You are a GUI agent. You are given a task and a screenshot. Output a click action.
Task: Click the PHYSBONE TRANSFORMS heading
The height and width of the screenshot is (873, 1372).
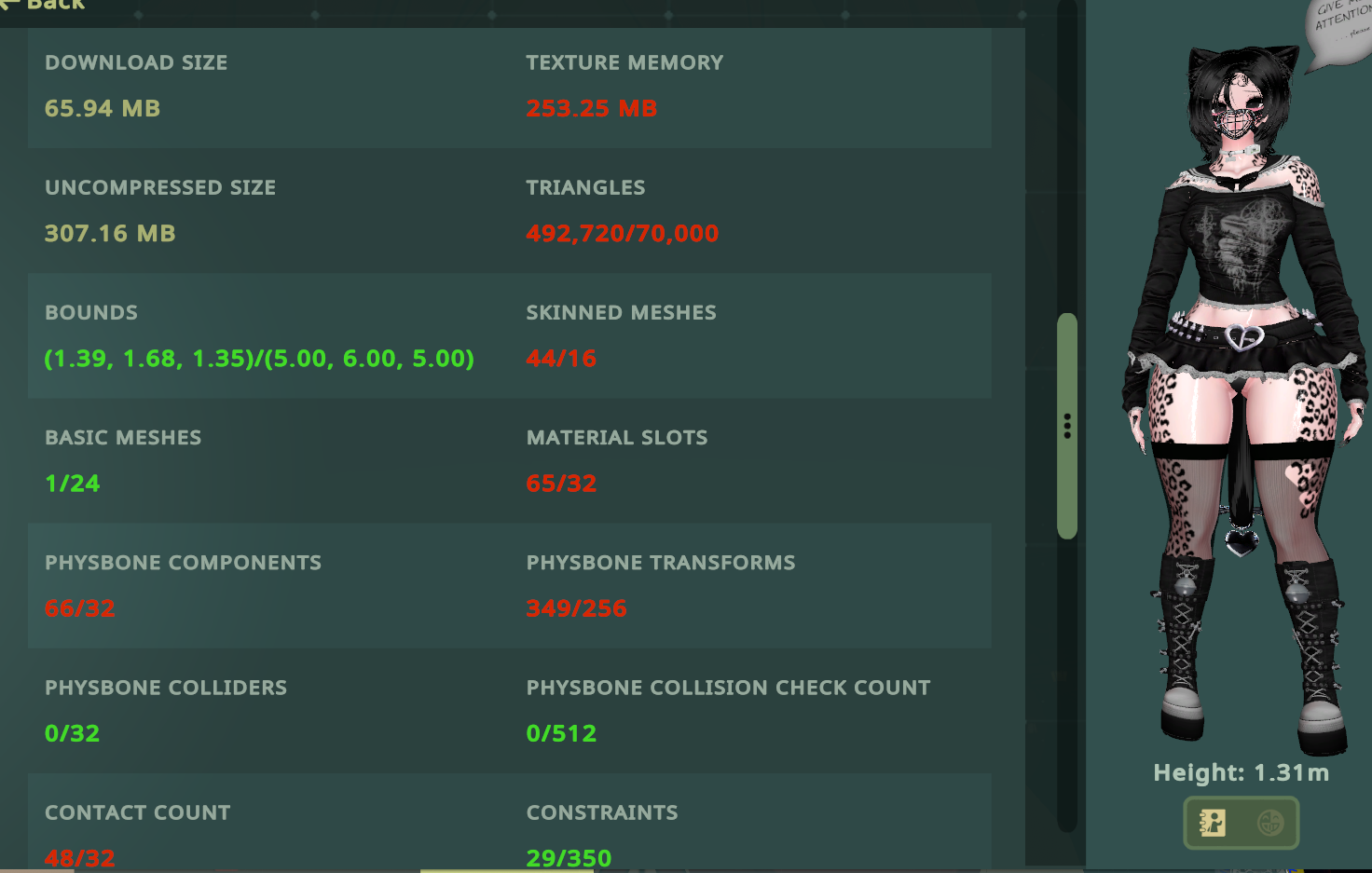coord(661,563)
